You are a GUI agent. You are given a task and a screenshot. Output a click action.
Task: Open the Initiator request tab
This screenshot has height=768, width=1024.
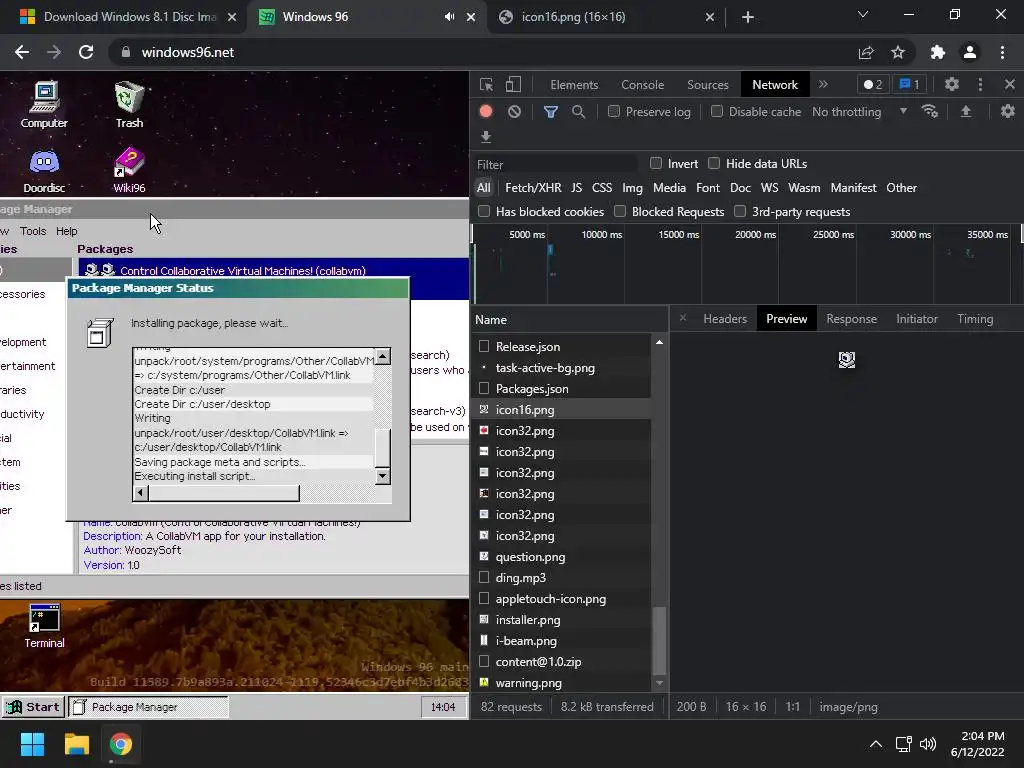tap(917, 319)
